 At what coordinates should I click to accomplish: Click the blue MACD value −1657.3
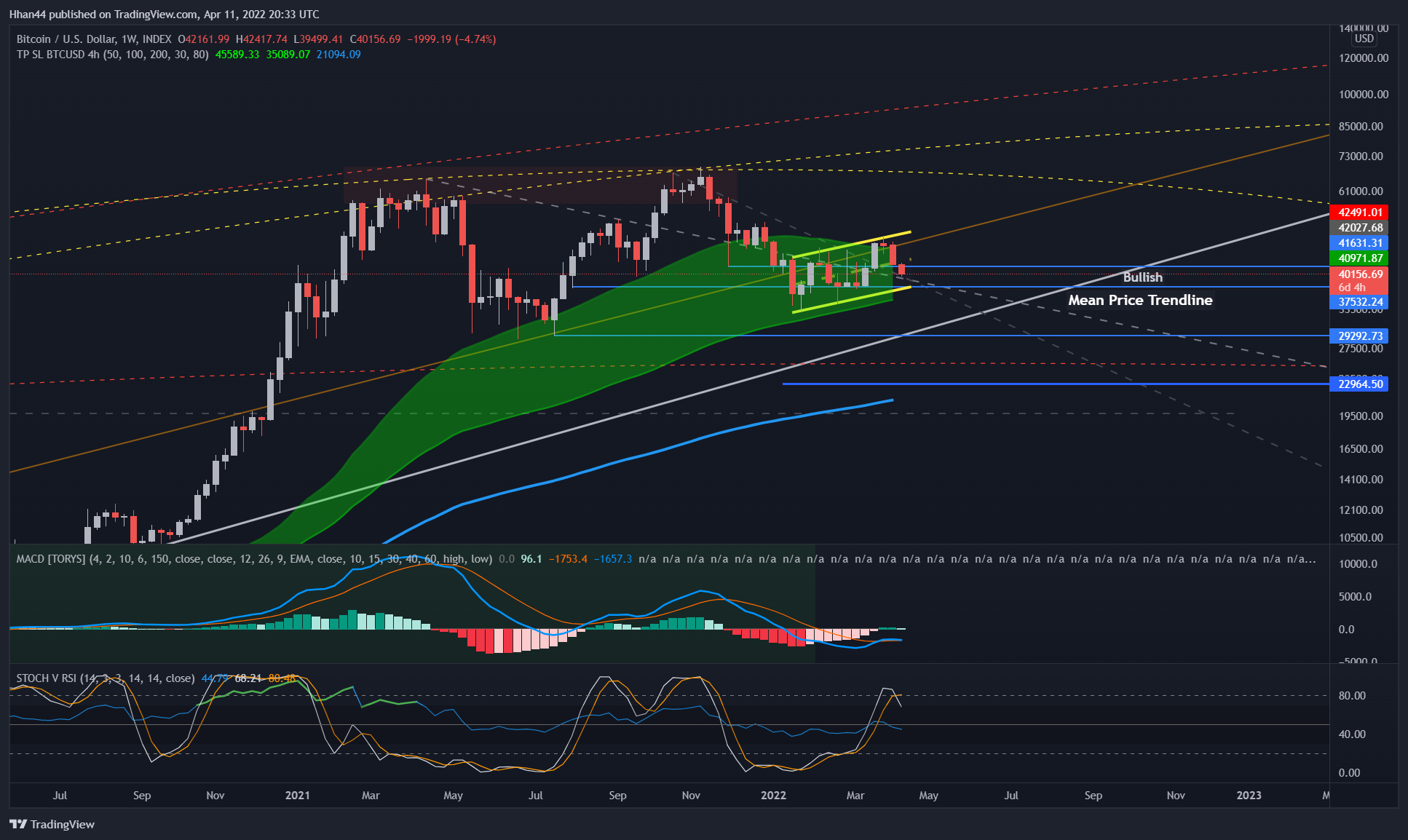coord(613,559)
